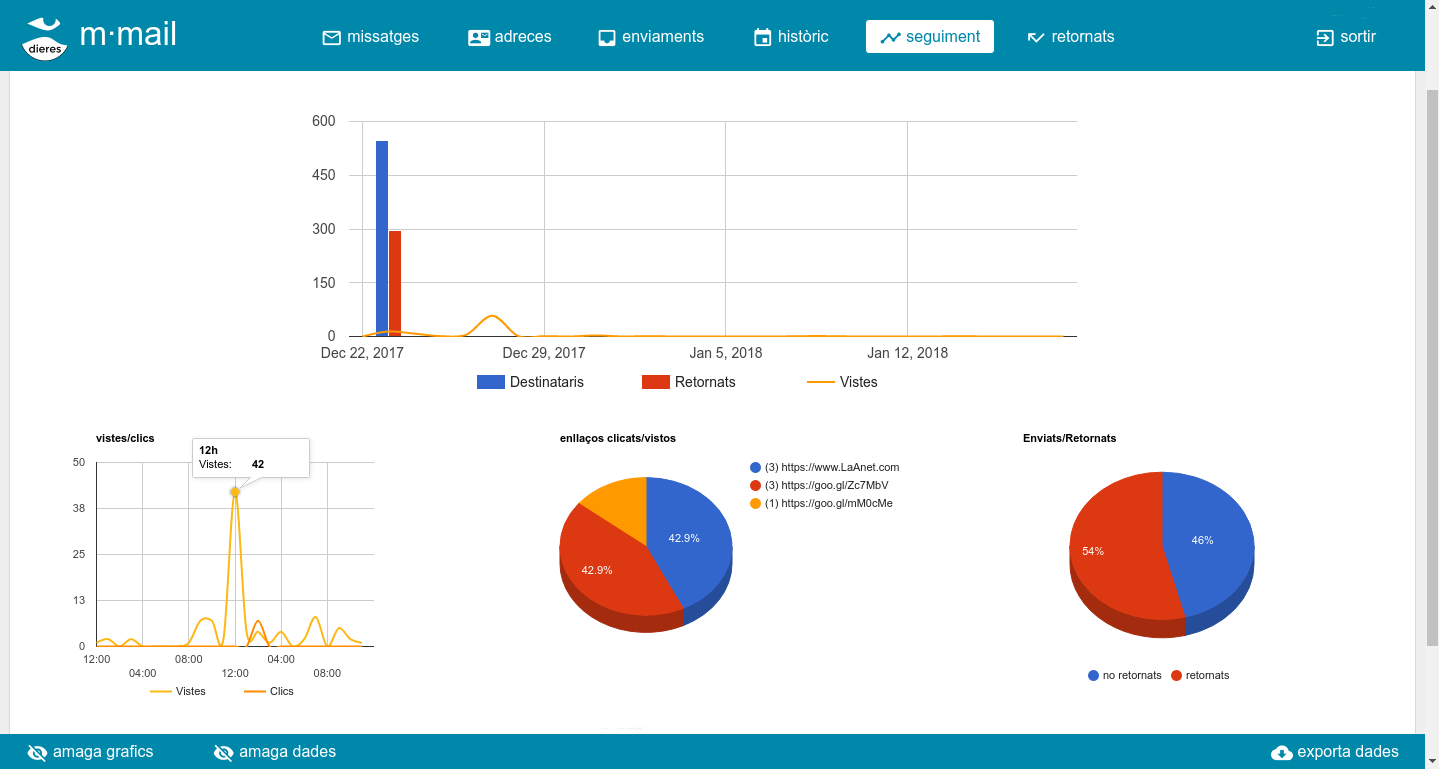
Task: Click the 12h peak point on vistes/clics chart
Action: click(x=235, y=492)
